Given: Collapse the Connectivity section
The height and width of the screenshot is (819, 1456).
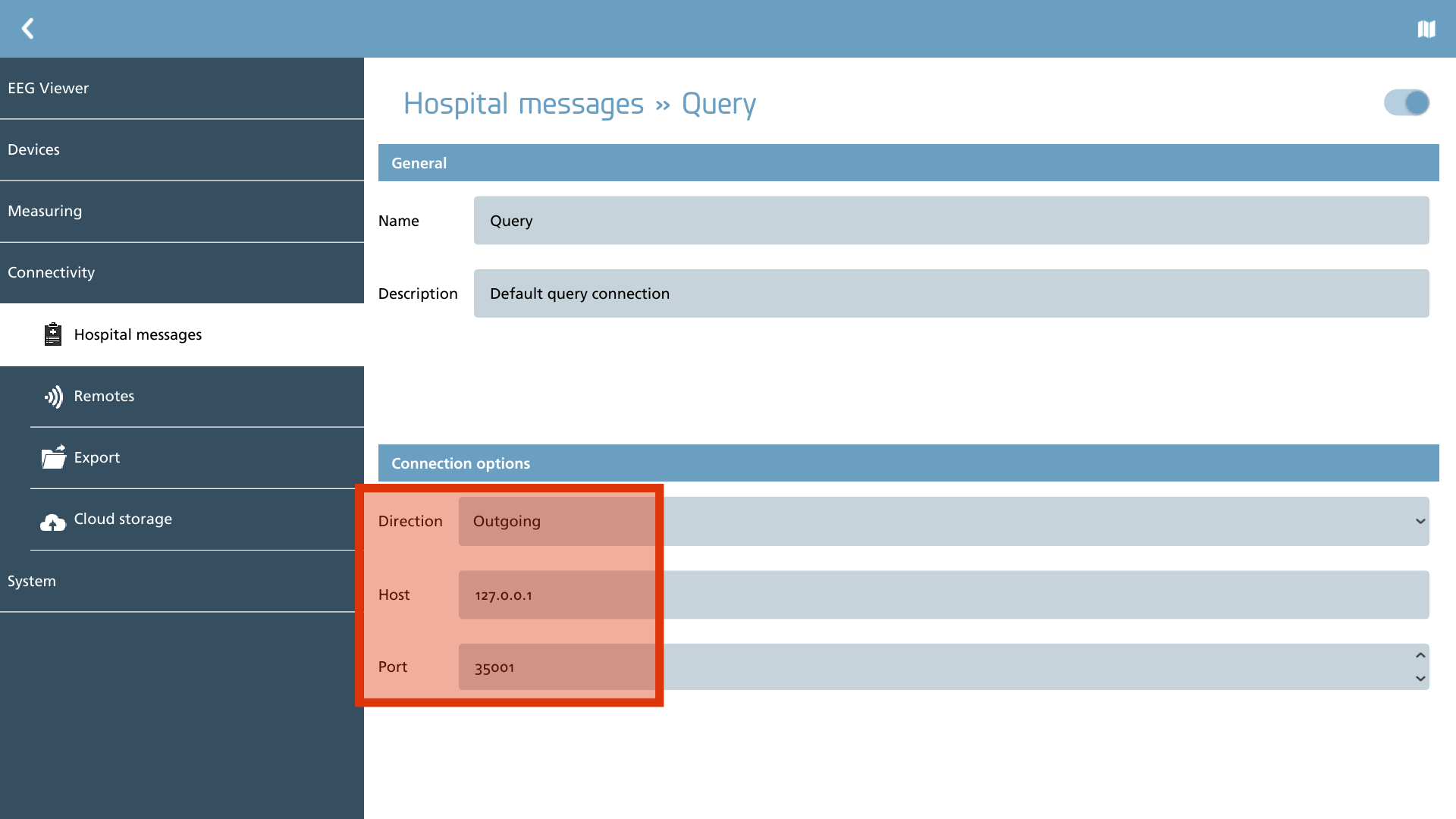Looking at the screenshot, I should 182,272.
